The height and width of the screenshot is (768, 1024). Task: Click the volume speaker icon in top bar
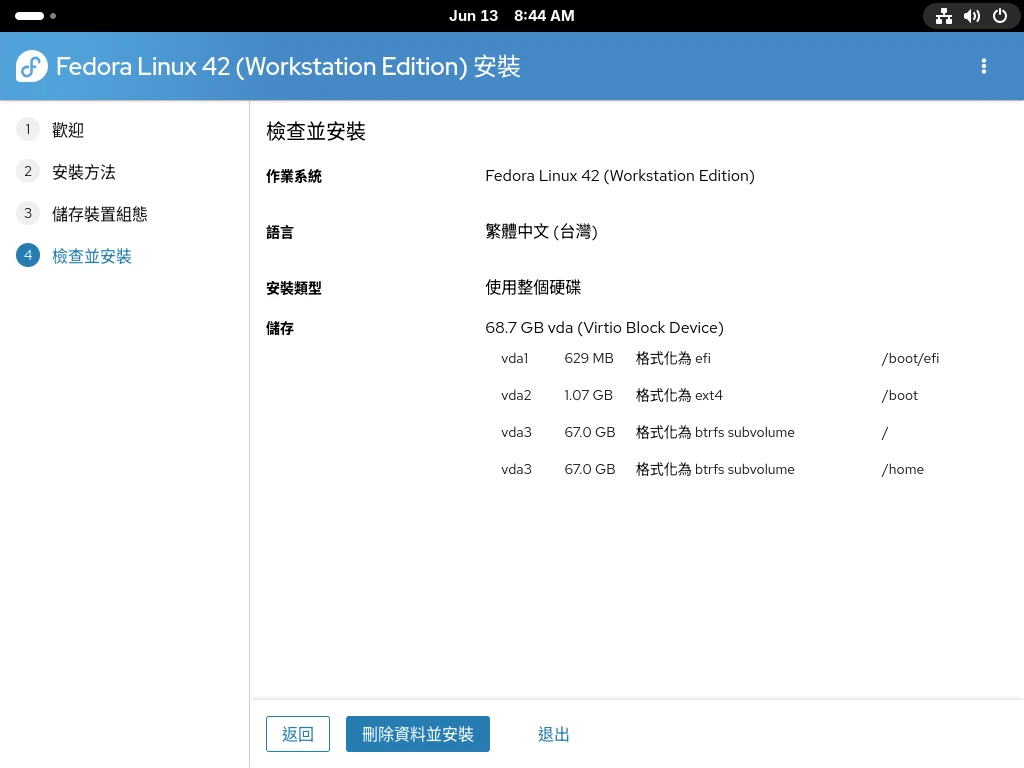[971, 16]
